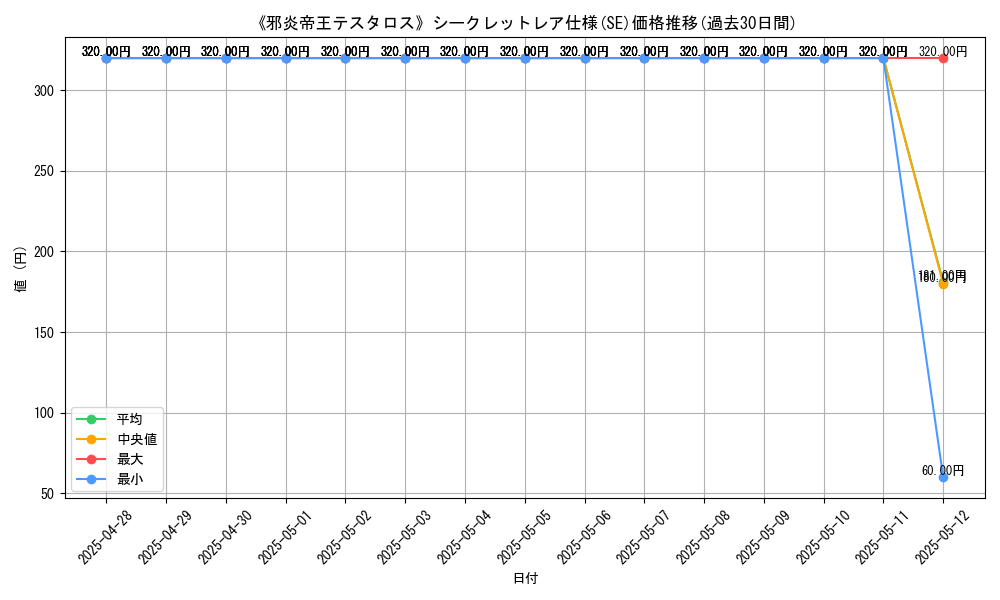Click the 320.00円 label above 2025-05-09
The width and height of the screenshot is (1000, 600).
point(764,52)
